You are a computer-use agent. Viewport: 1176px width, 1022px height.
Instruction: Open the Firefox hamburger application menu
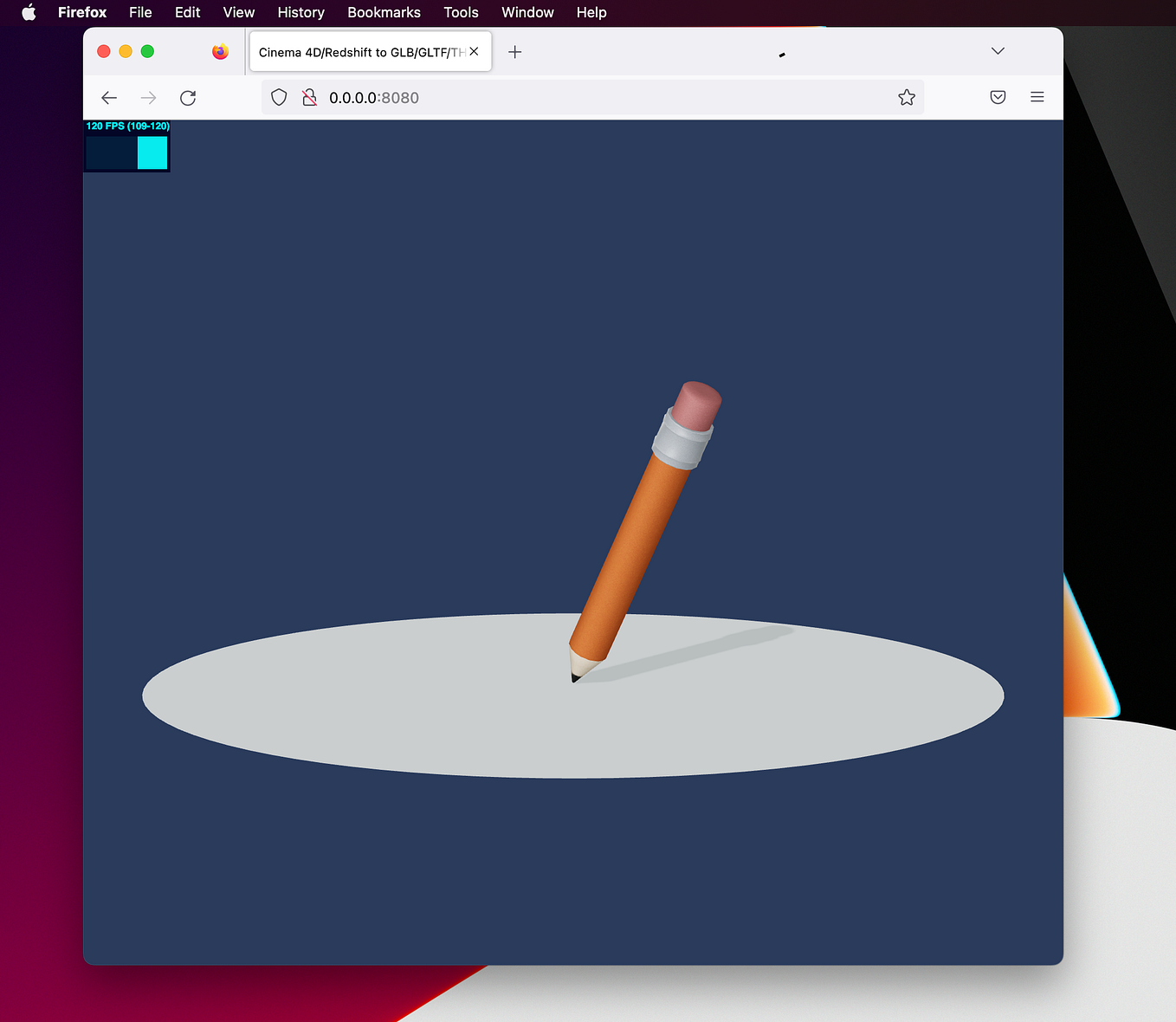point(1037,97)
